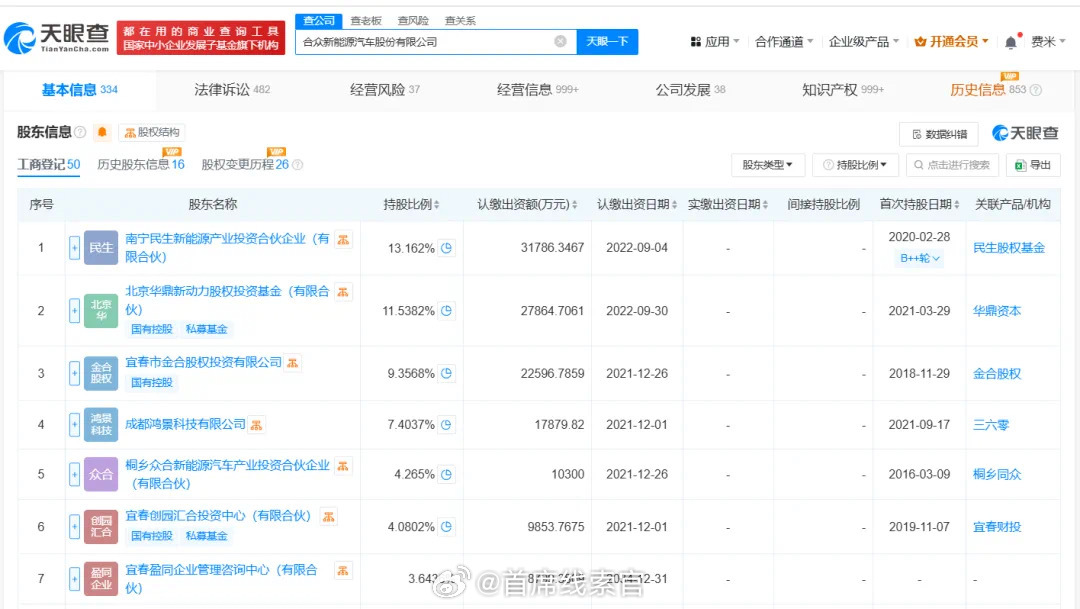Select the 查老板 search tab
The width and height of the screenshot is (1080, 609).
(x=366, y=21)
